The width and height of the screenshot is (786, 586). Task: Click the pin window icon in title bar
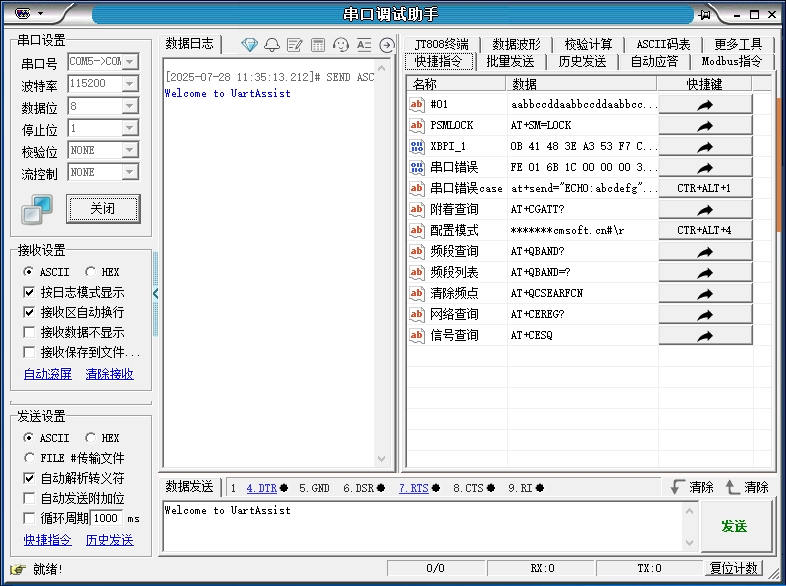coord(704,15)
